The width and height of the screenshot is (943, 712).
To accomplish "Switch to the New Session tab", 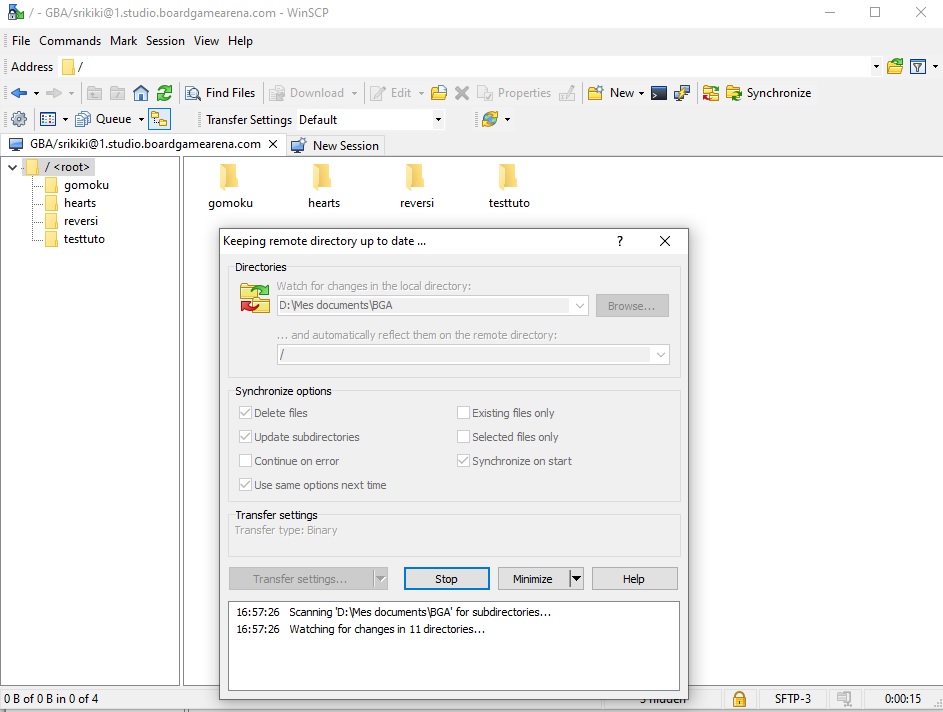I will 335,146.
